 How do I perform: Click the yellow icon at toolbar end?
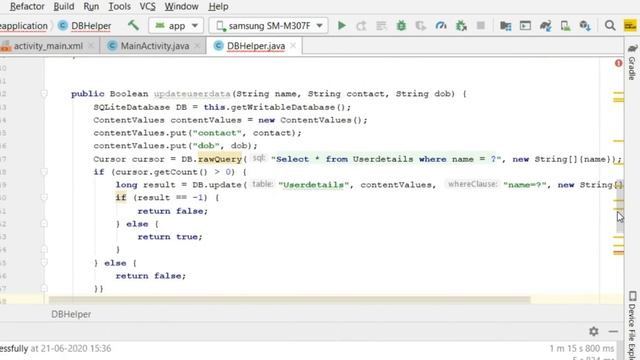pos(630,26)
